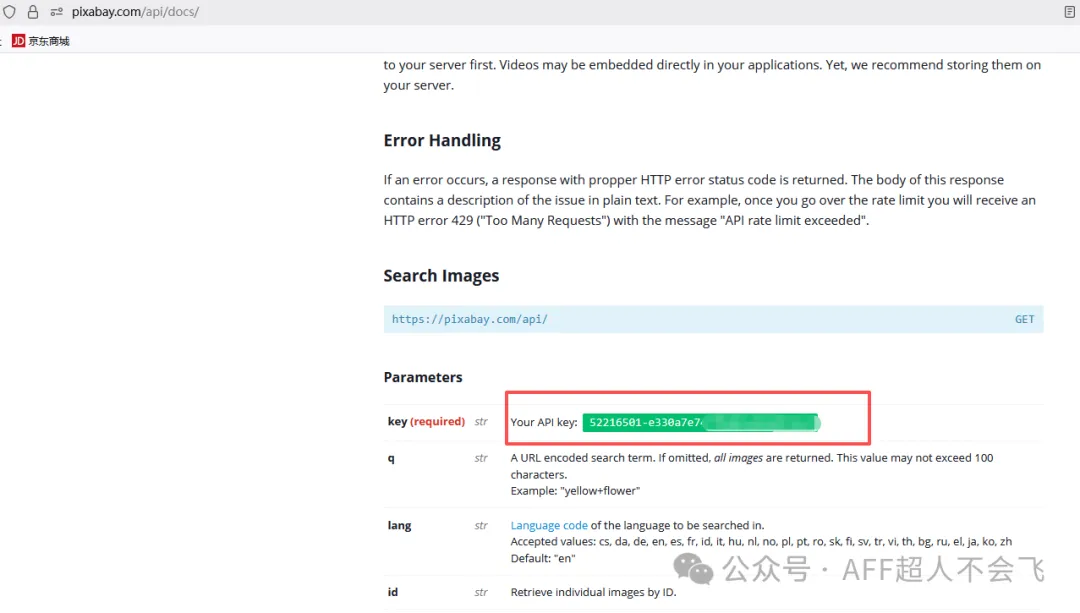Click the GET method label
Viewport: 1080px width, 613px height.
pos(1024,319)
